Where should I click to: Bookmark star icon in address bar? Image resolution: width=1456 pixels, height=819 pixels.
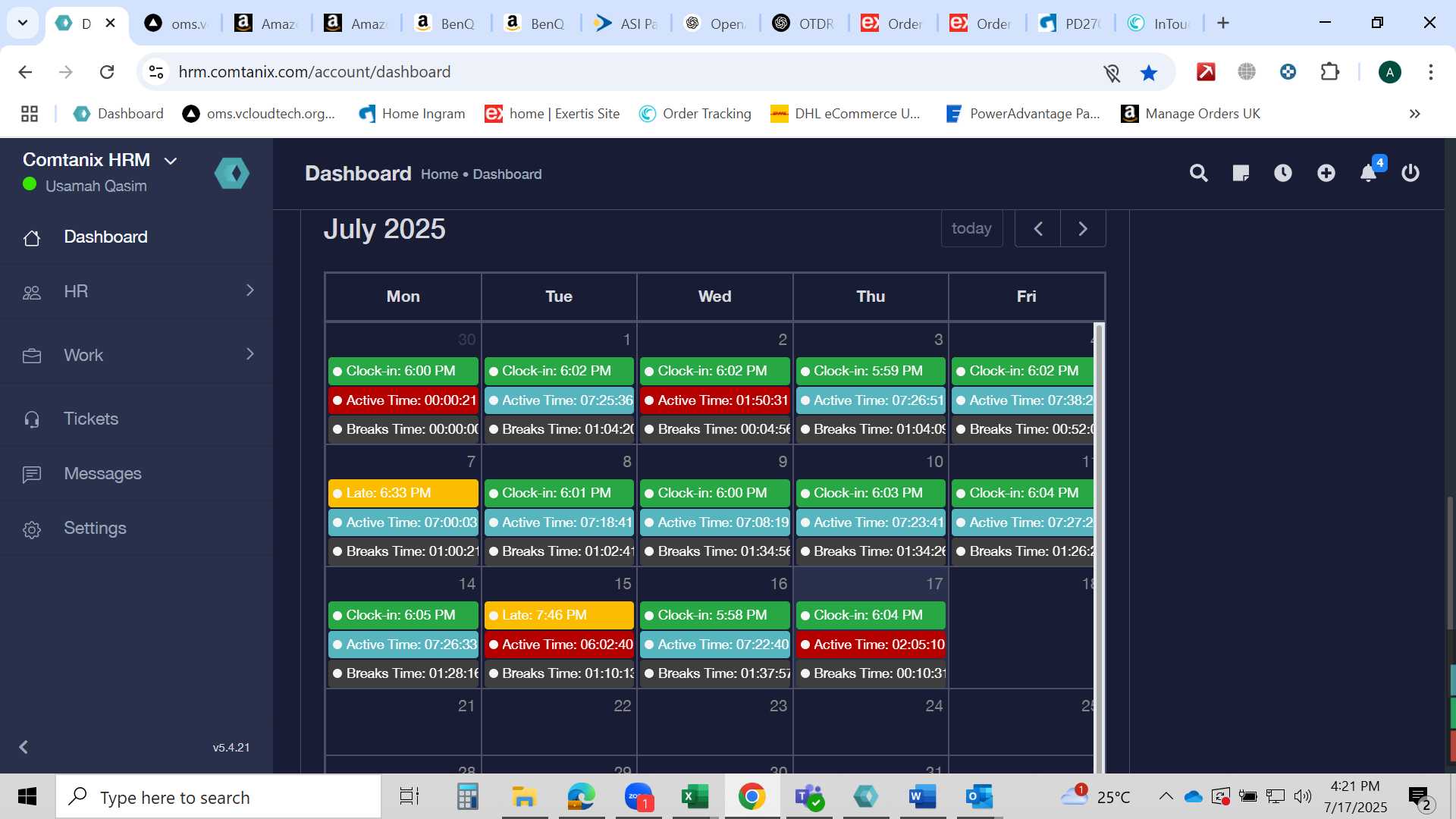click(x=1149, y=73)
